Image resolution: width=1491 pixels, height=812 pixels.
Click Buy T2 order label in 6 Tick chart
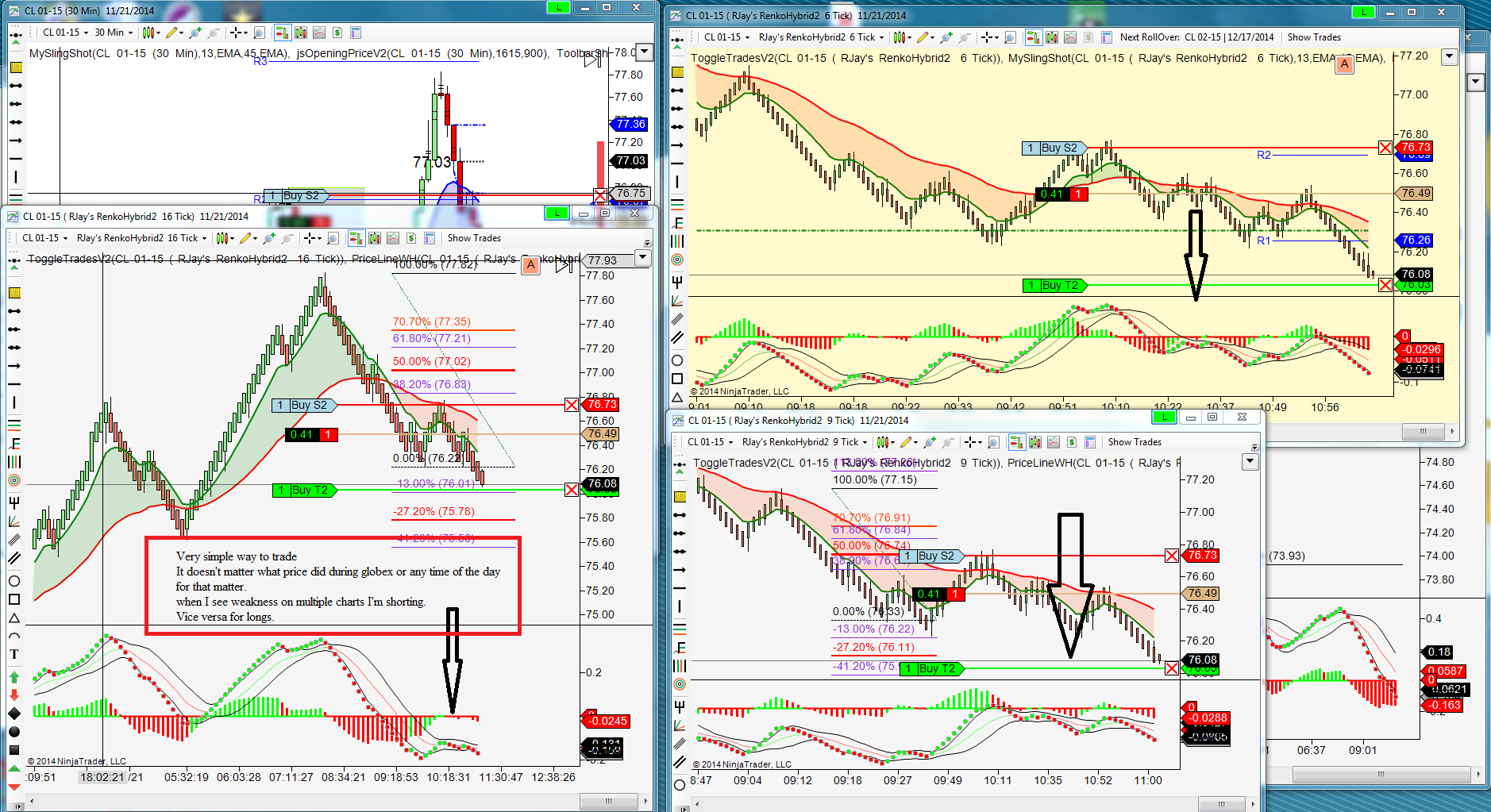click(1055, 285)
